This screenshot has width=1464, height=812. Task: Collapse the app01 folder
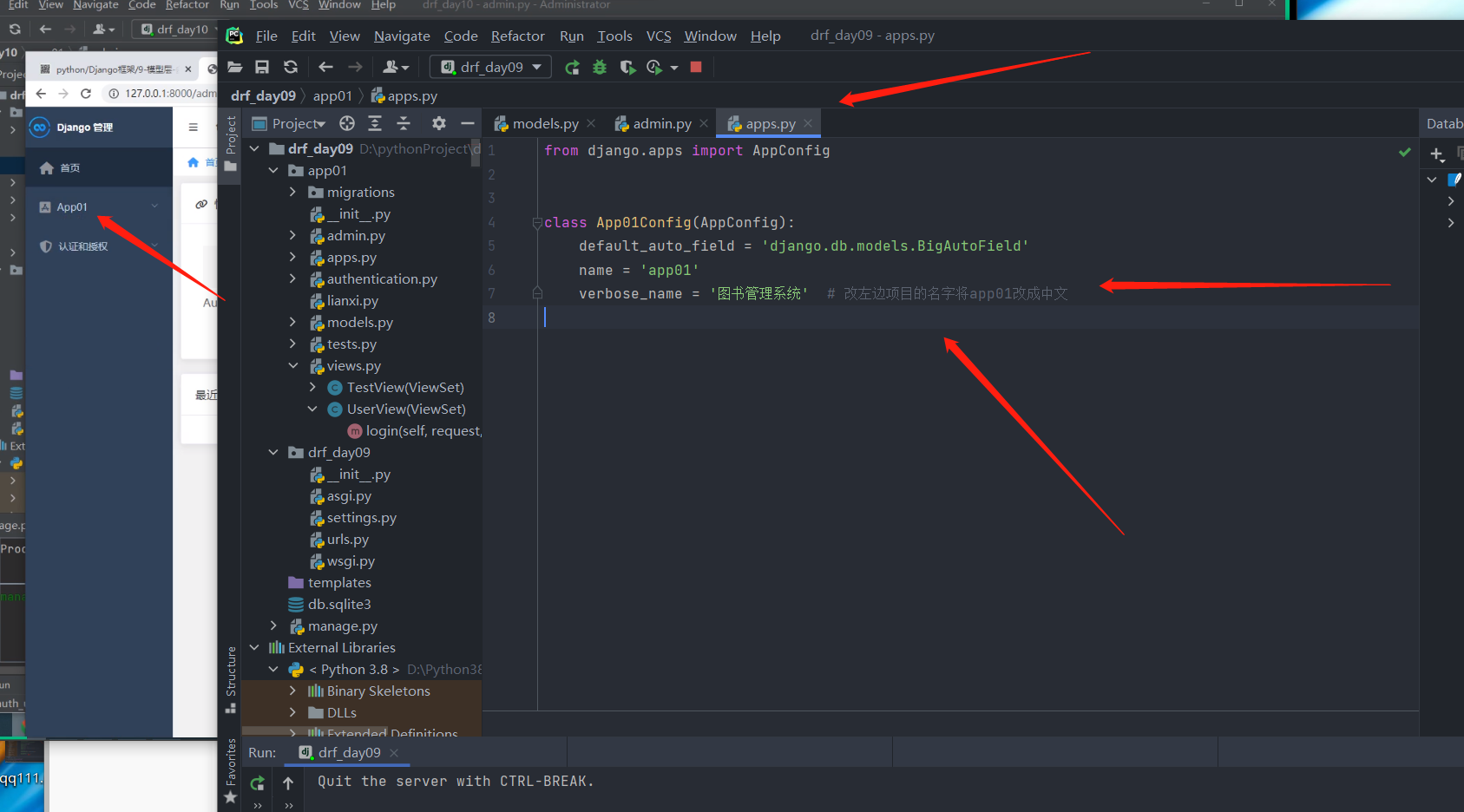click(273, 171)
